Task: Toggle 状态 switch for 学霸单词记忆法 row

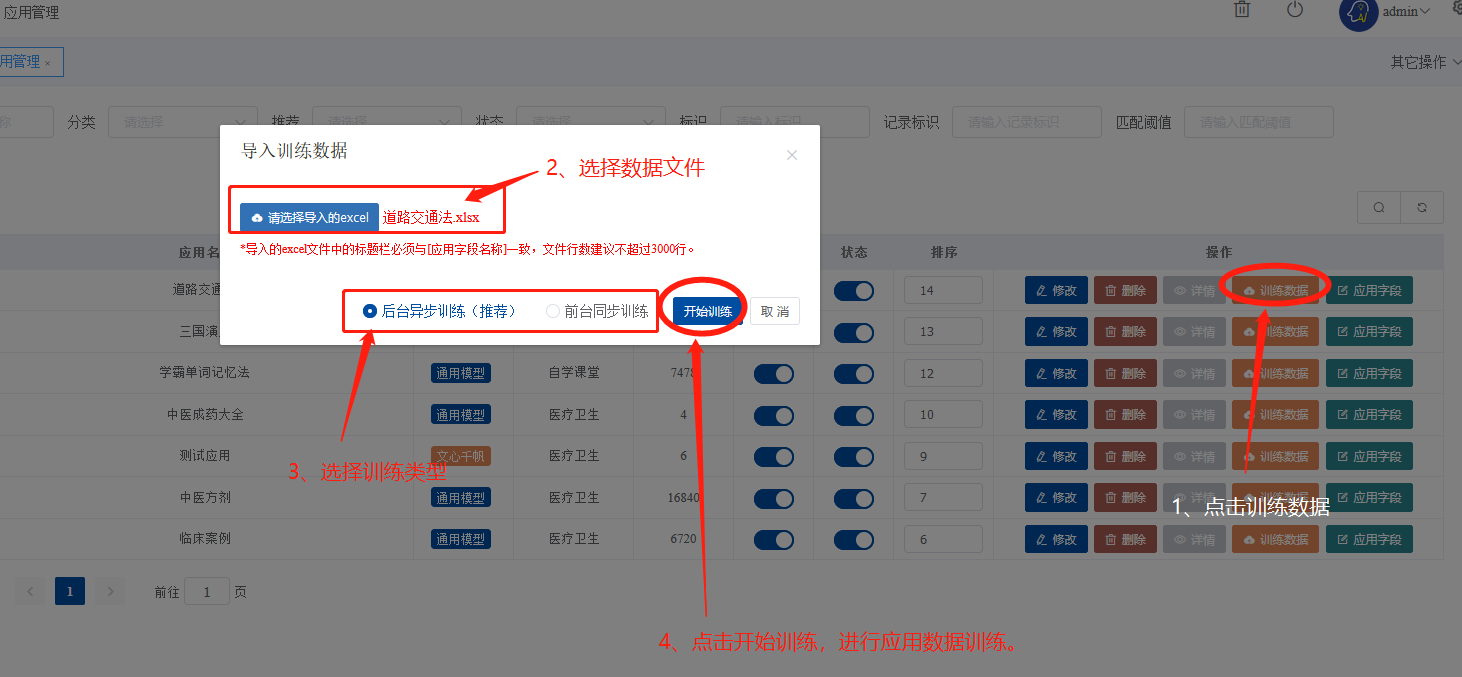Action: pos(854,373)
